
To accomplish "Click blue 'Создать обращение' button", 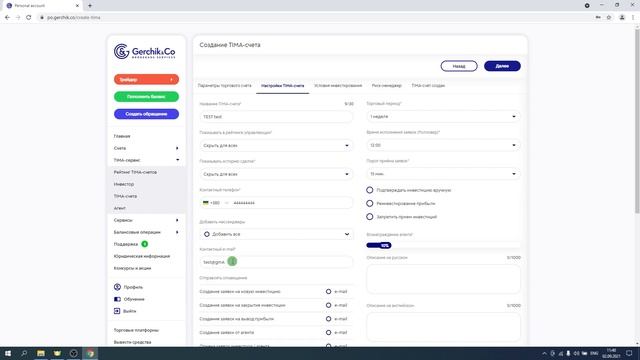I will [146, 114].
